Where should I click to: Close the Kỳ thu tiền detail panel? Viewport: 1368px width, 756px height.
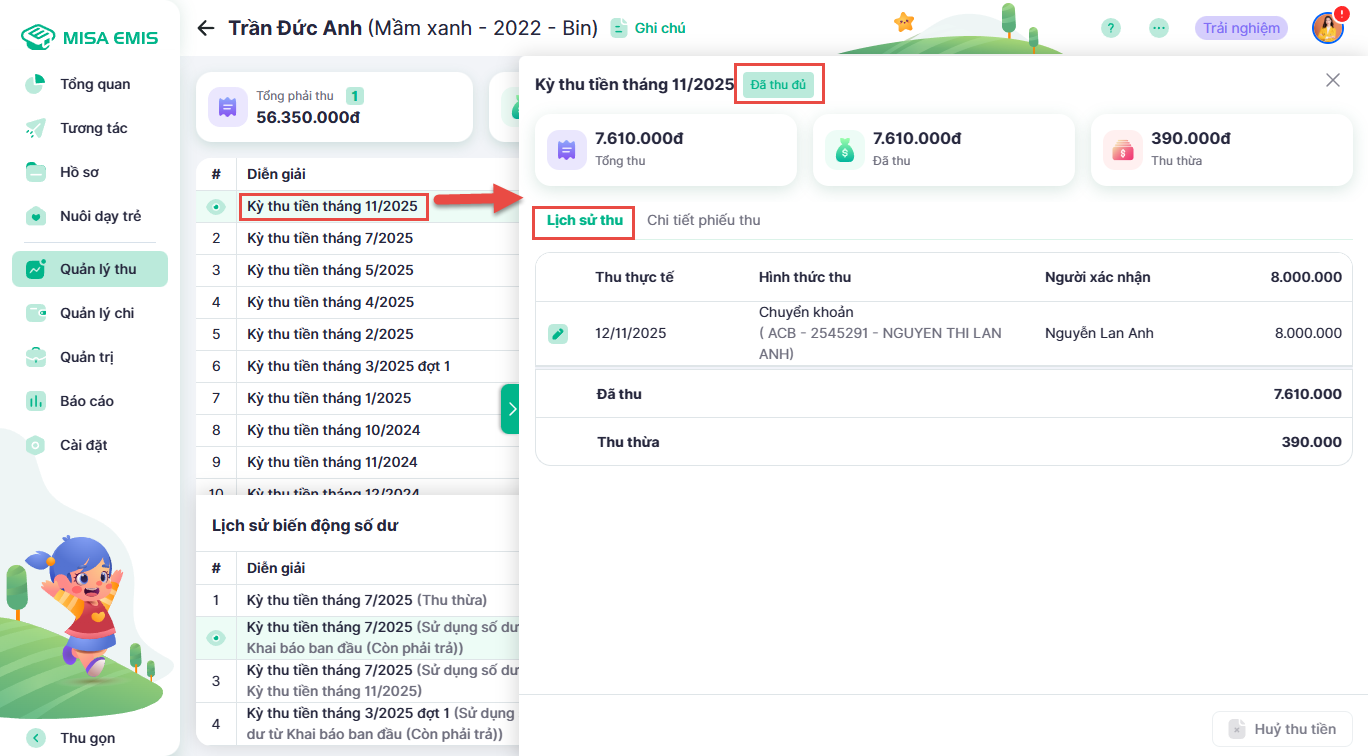coord(1332,80)
